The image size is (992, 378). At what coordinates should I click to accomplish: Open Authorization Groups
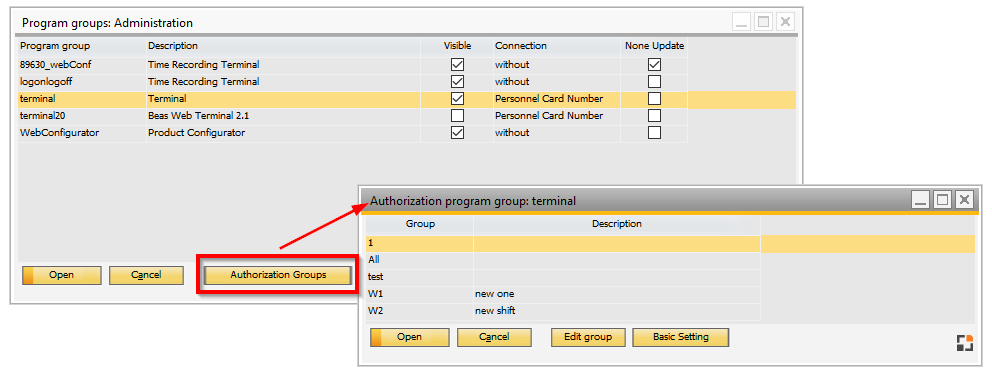click(x=278, y=275)
